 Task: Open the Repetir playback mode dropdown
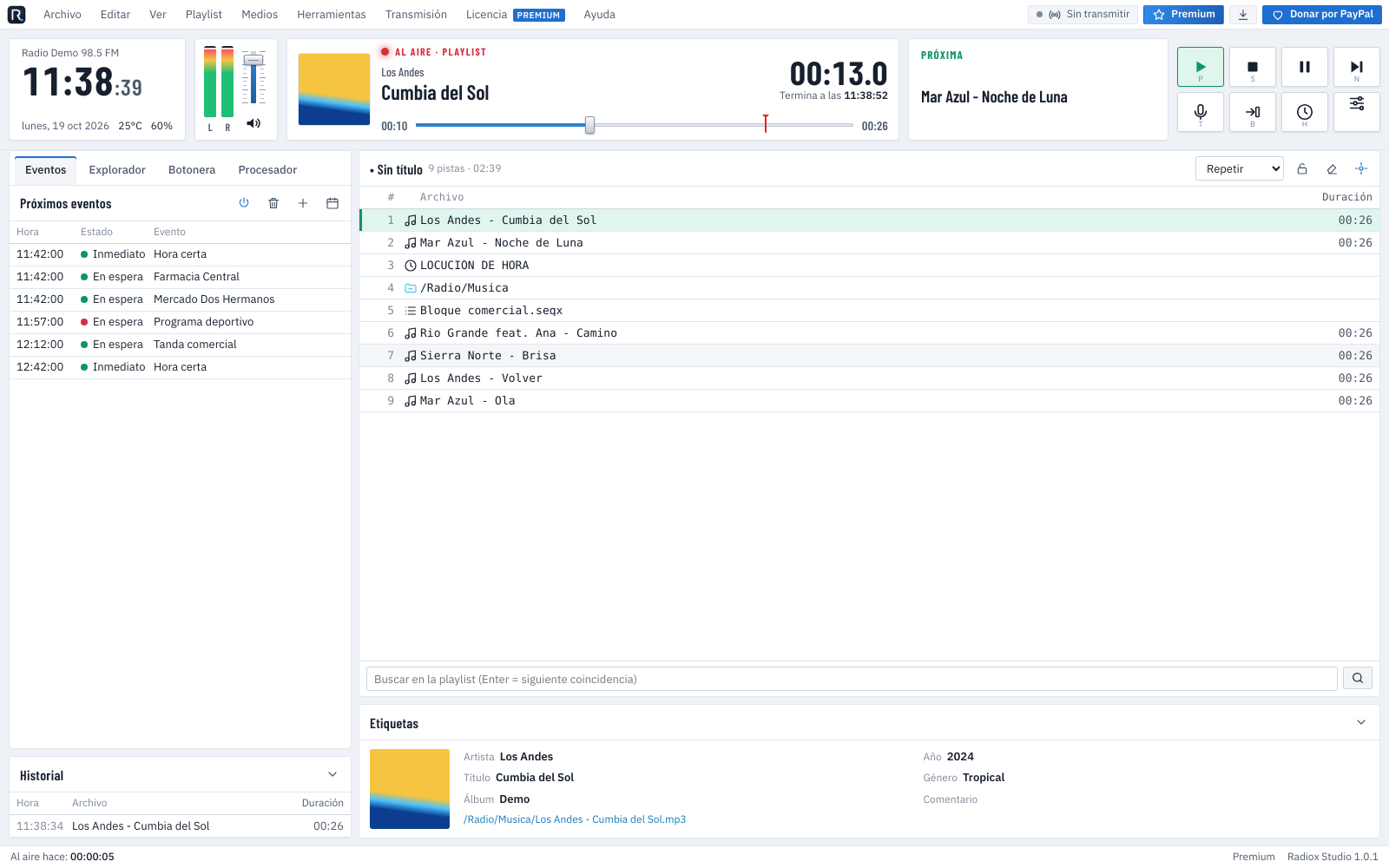1240,169
